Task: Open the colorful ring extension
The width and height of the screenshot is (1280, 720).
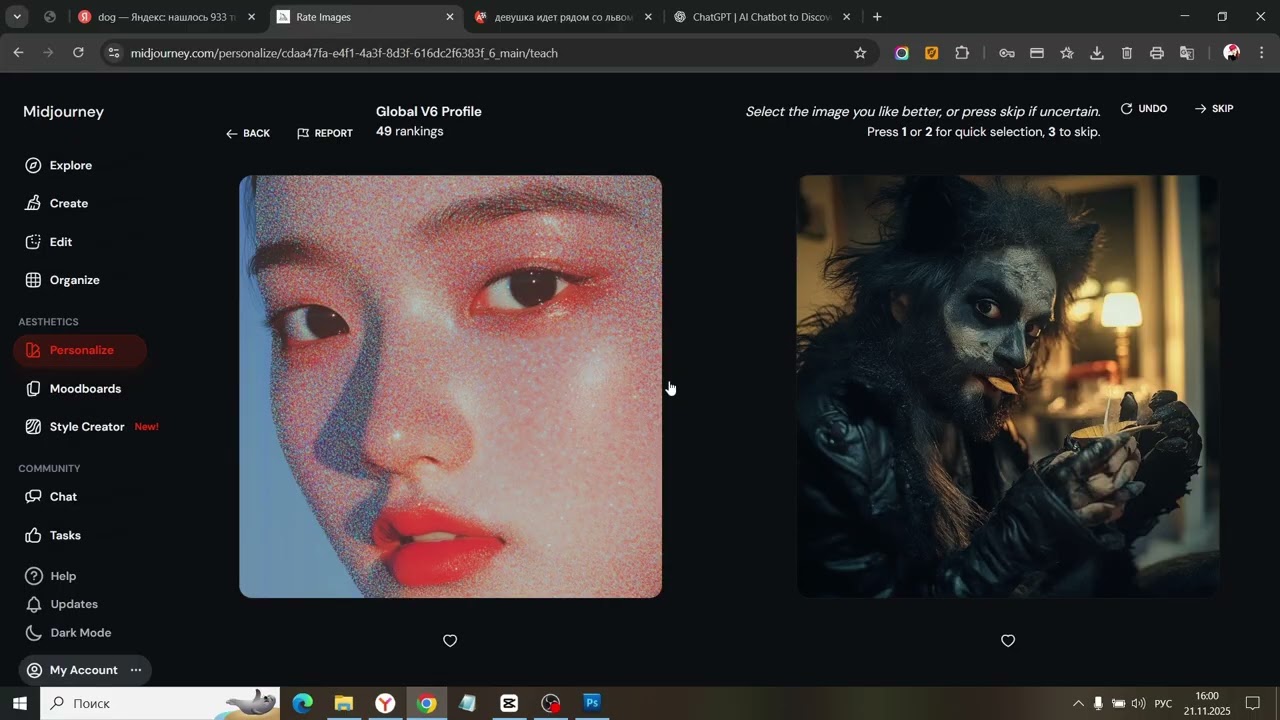Action: [x=902, y=53]
